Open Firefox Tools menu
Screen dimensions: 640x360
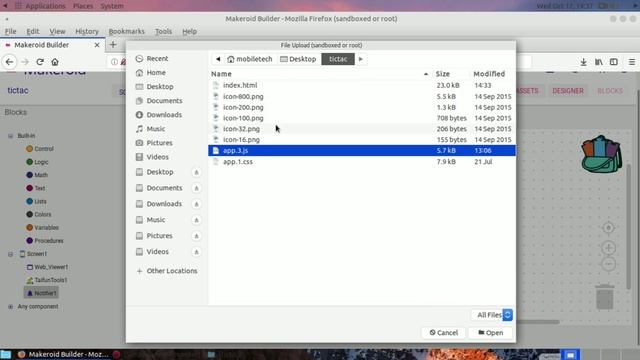163,31
